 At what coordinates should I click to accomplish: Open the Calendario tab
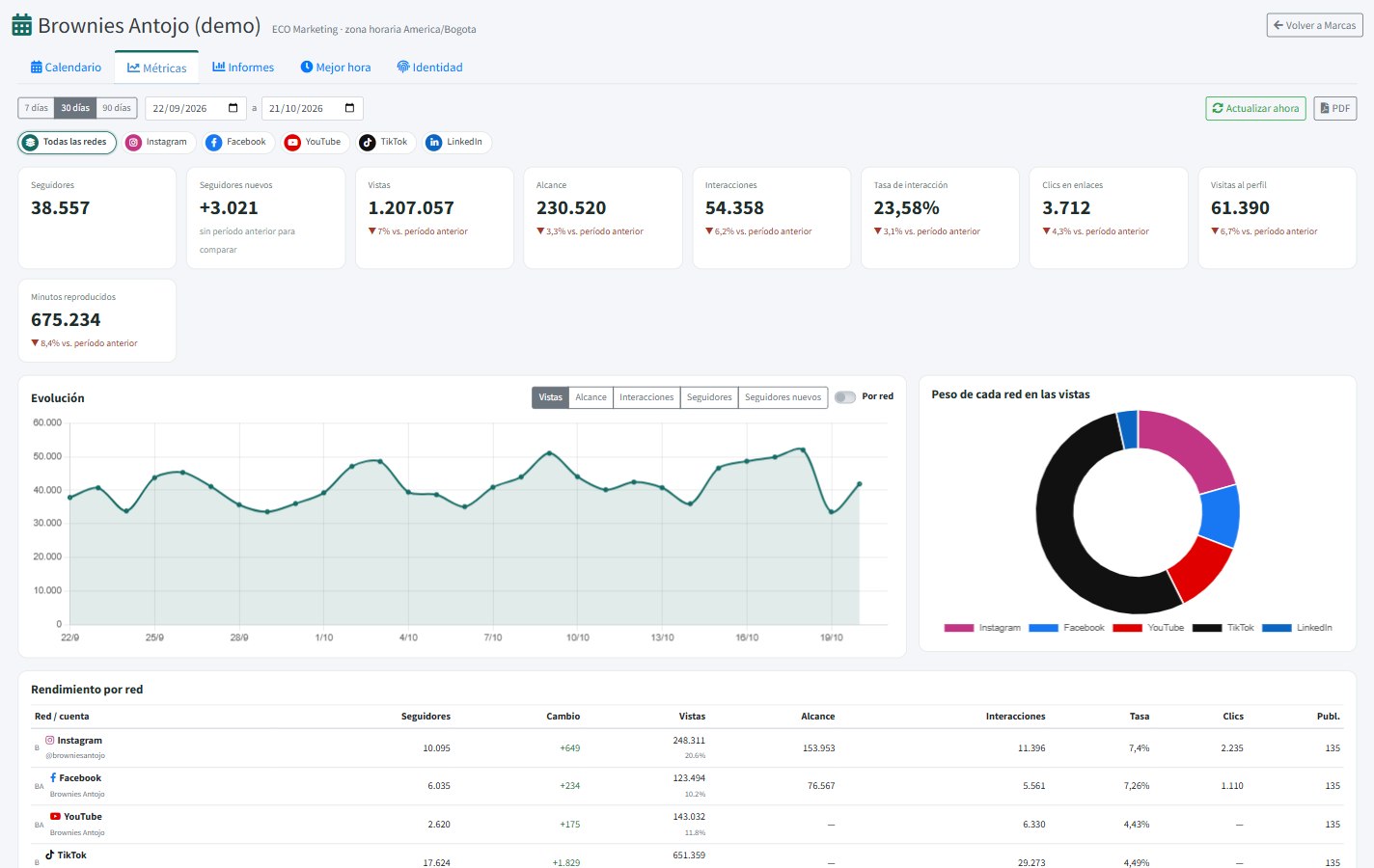66,68
